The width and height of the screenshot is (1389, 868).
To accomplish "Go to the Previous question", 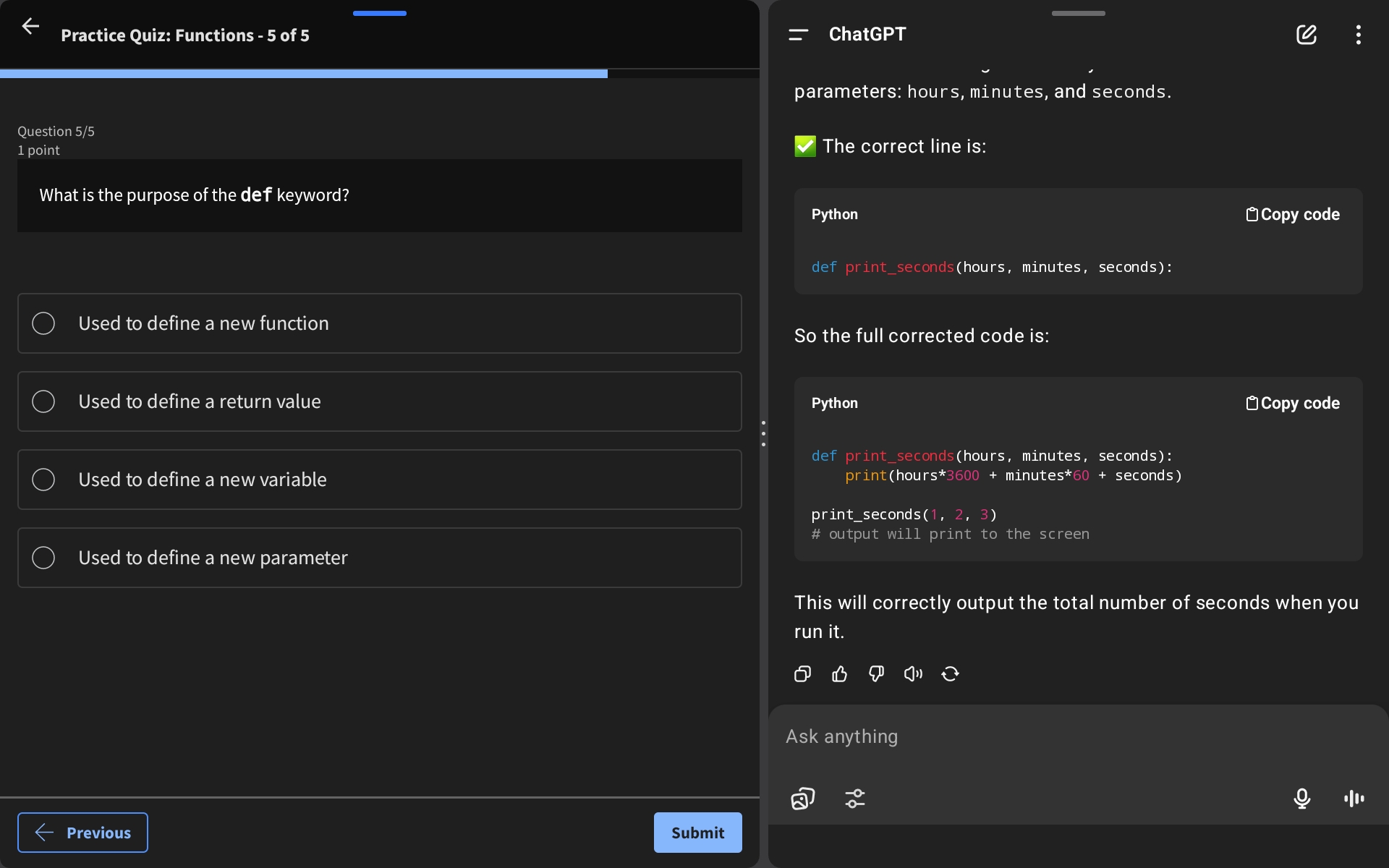I will tap(82, 833).
